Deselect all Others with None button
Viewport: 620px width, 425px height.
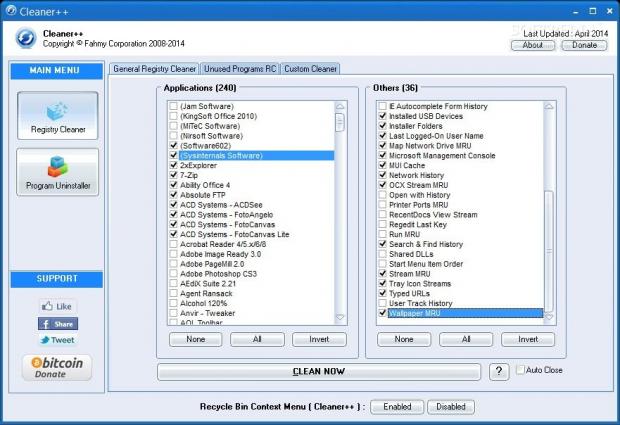(404, 340)
